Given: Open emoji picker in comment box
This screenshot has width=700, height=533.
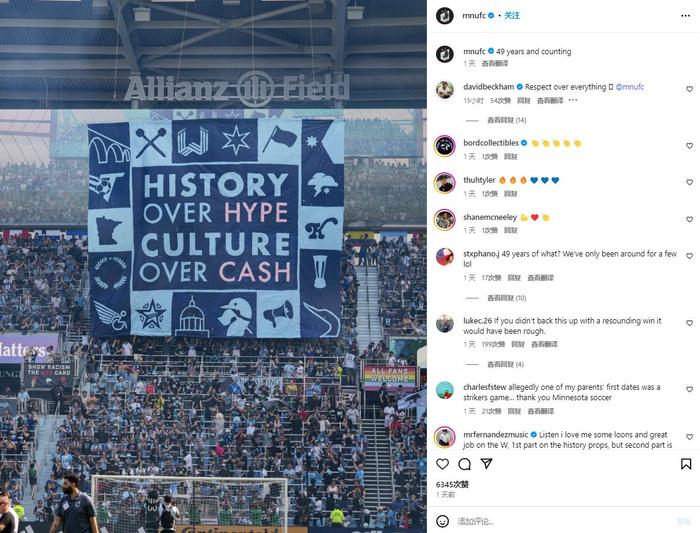Looking at the screenshot, I should click(x=442, y=521).
